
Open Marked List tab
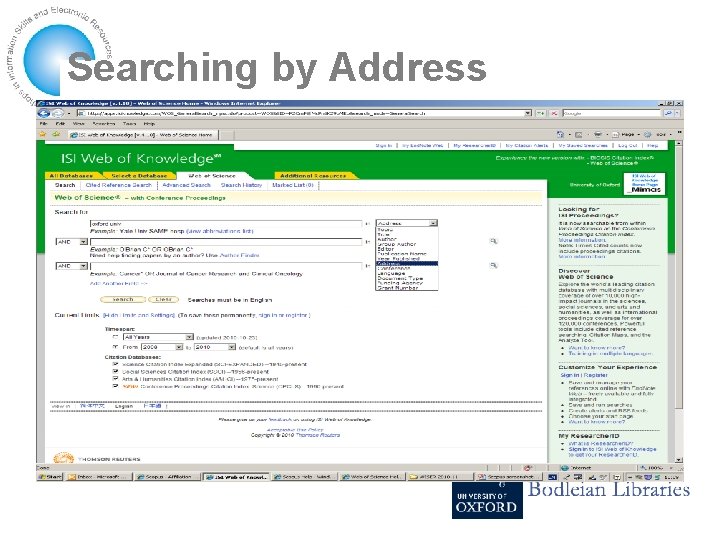292,185
